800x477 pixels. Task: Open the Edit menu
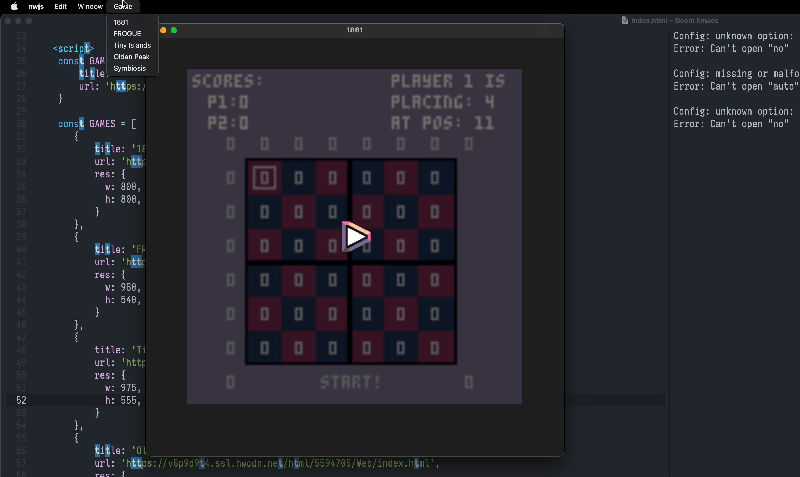61,7
